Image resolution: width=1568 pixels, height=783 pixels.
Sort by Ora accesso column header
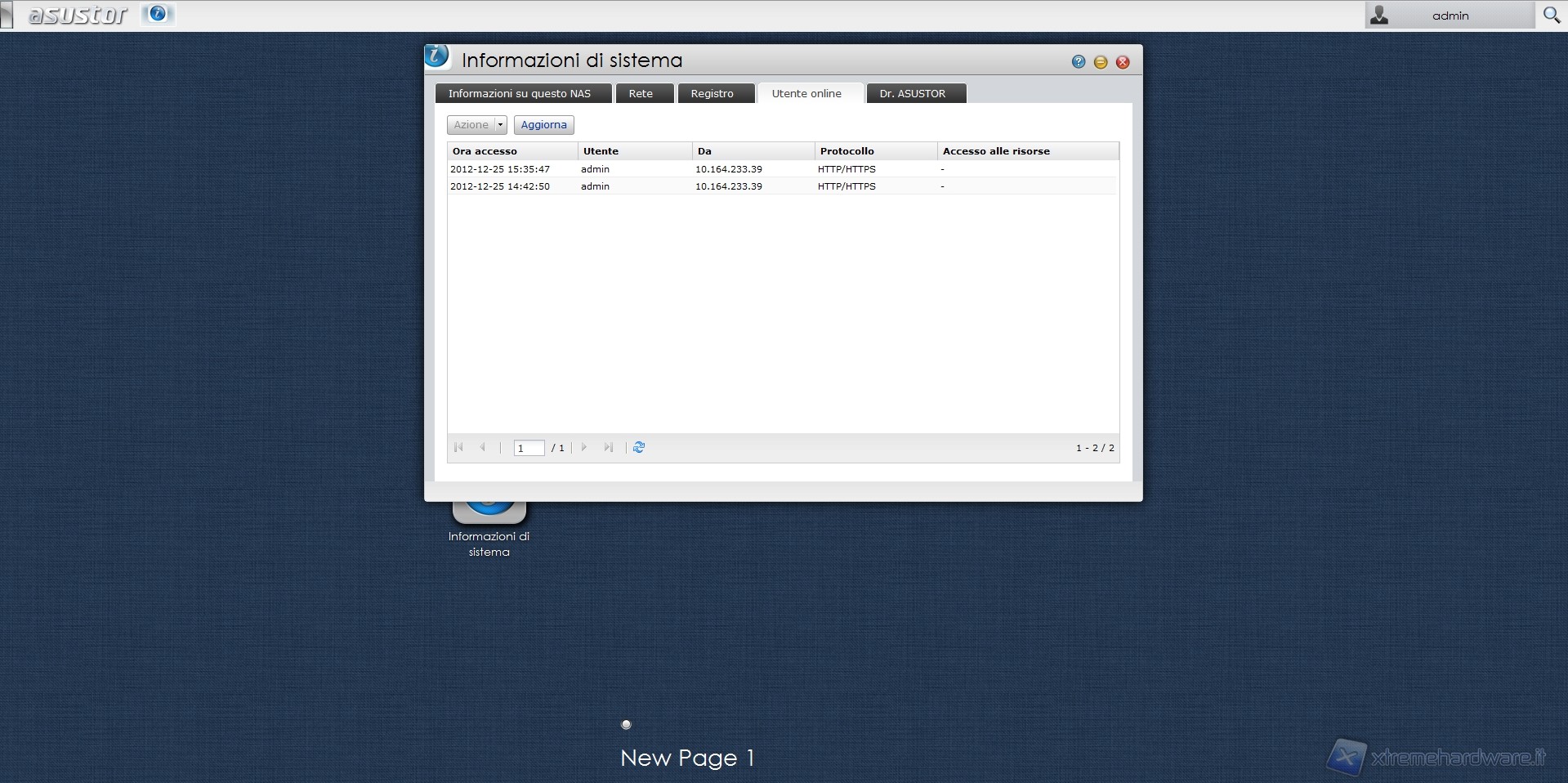(x=511, y=151)
